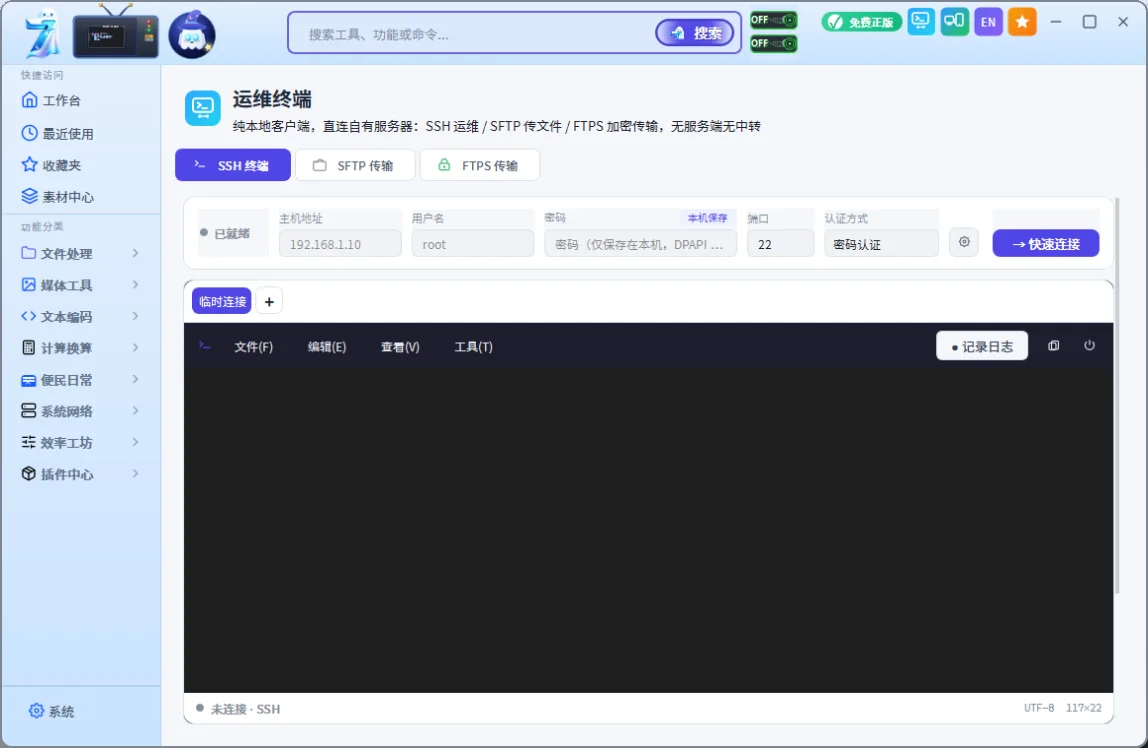
Task: Select the 临时连接 session tab
Action: point(222,301)
